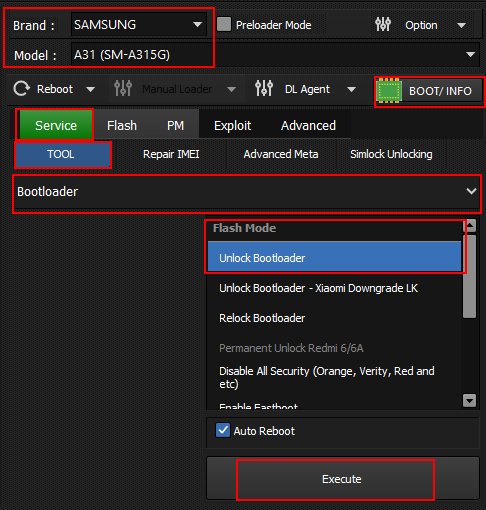The width and height of the screenshot is (486, 510).
Task: Click the list scrollbar up arrow
Action: point(470,226)
